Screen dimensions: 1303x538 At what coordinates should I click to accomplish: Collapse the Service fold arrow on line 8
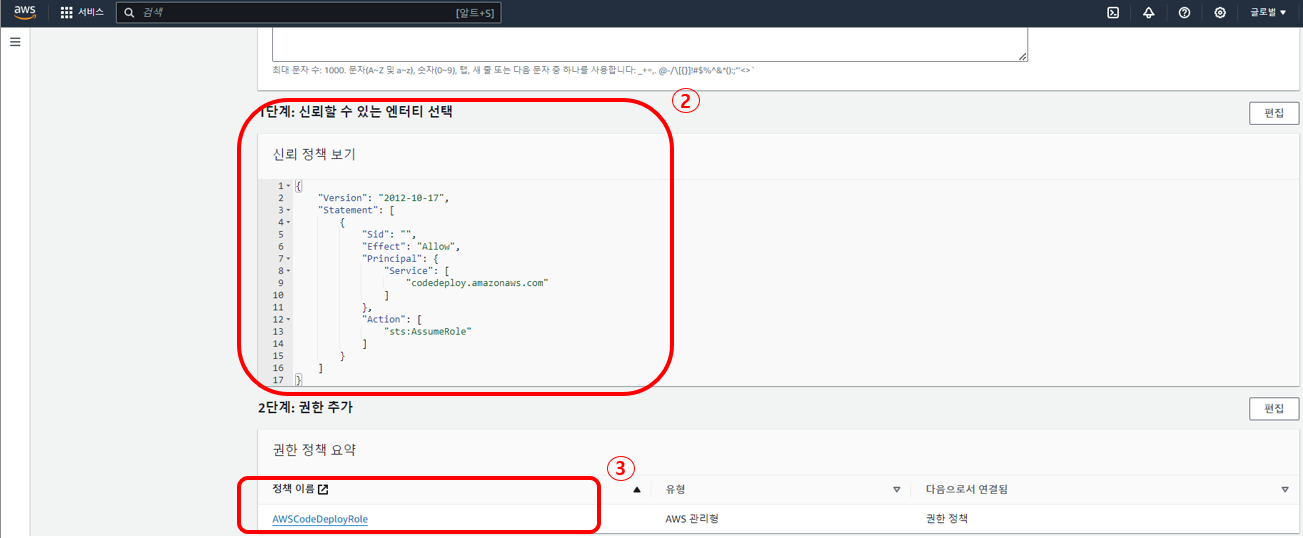tap(288, 271)
